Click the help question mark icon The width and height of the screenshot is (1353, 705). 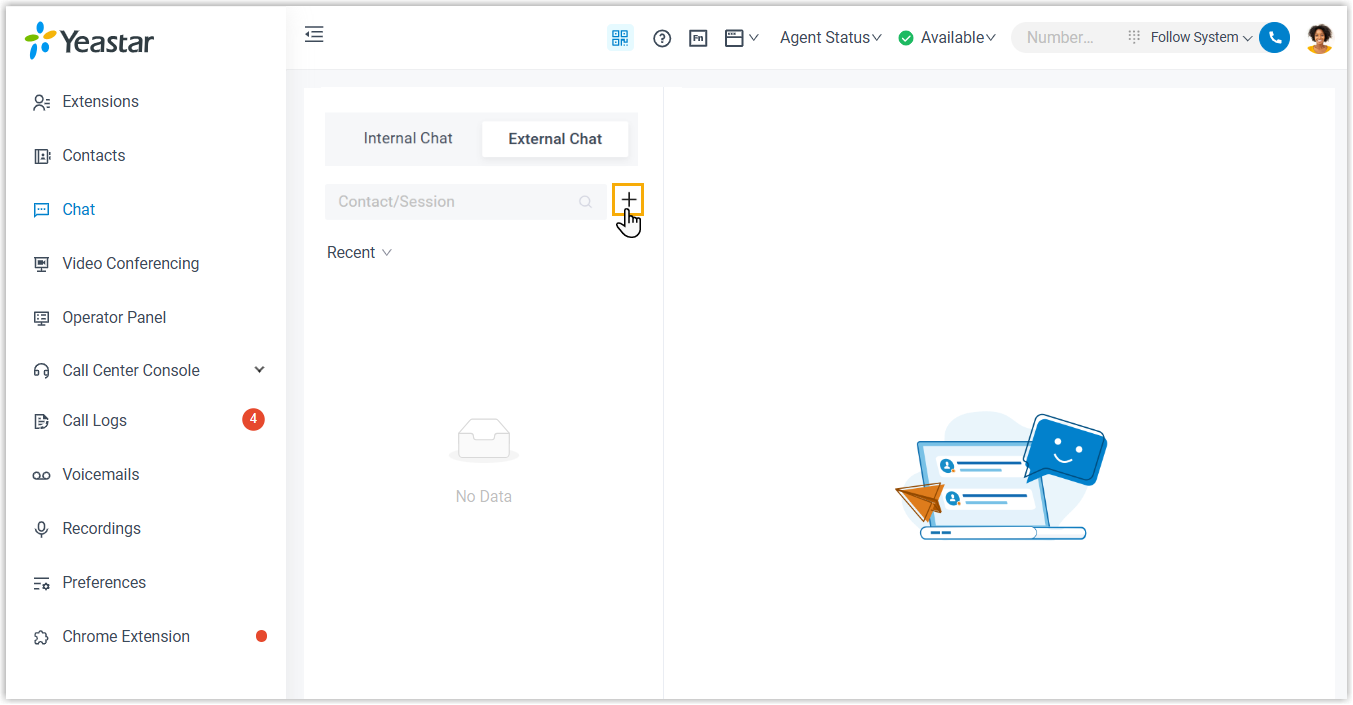tap(662, 38)
